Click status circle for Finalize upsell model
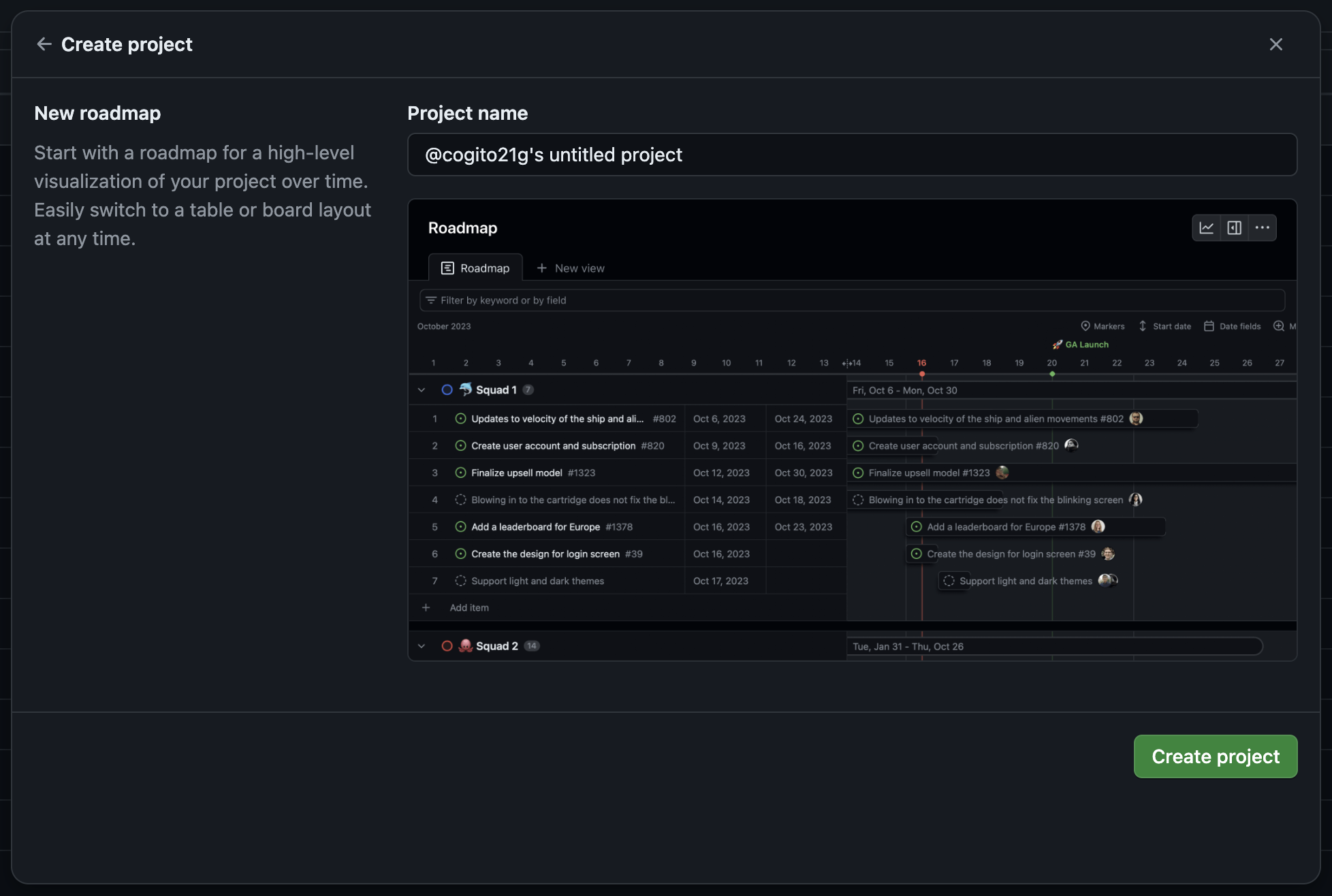Image resolution: width=1332 pixels, height=896 pixels. (460, 473)
